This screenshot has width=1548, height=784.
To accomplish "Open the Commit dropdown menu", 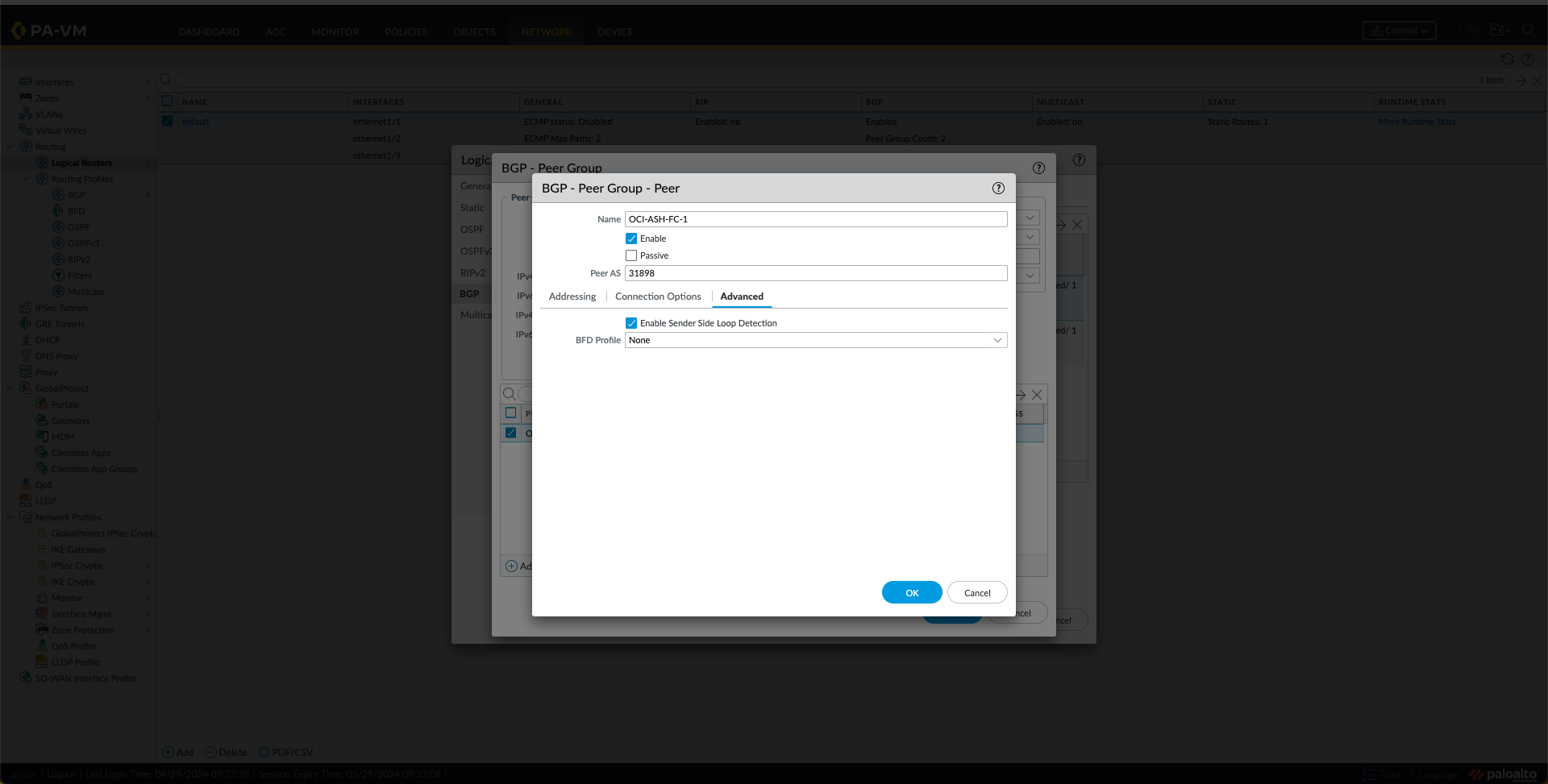I will click(1400, 31).
